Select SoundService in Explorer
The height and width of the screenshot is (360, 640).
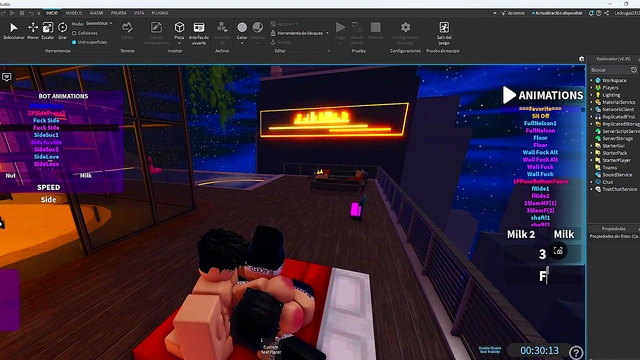pos(613,175)
